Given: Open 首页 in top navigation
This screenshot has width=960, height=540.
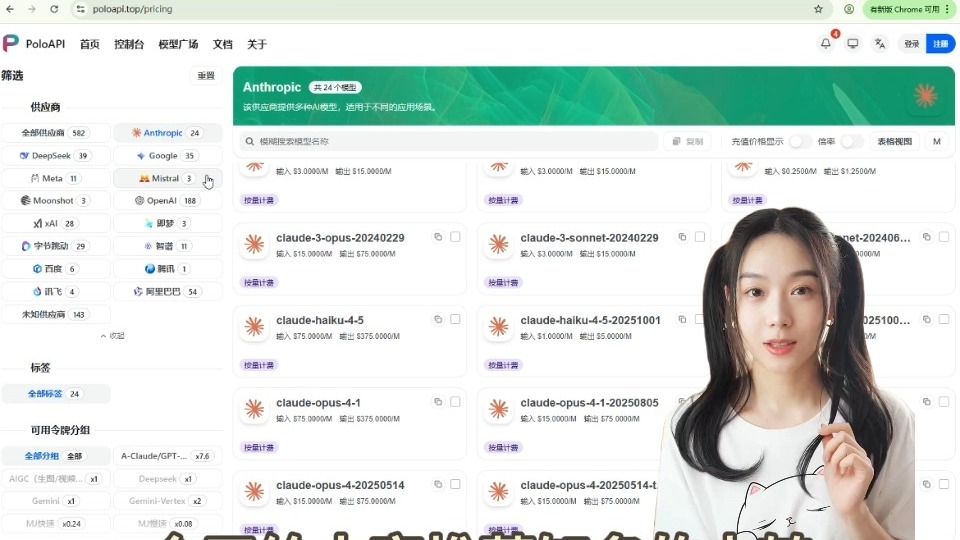Looking at the screenshot, I should (x=89, y=44).
